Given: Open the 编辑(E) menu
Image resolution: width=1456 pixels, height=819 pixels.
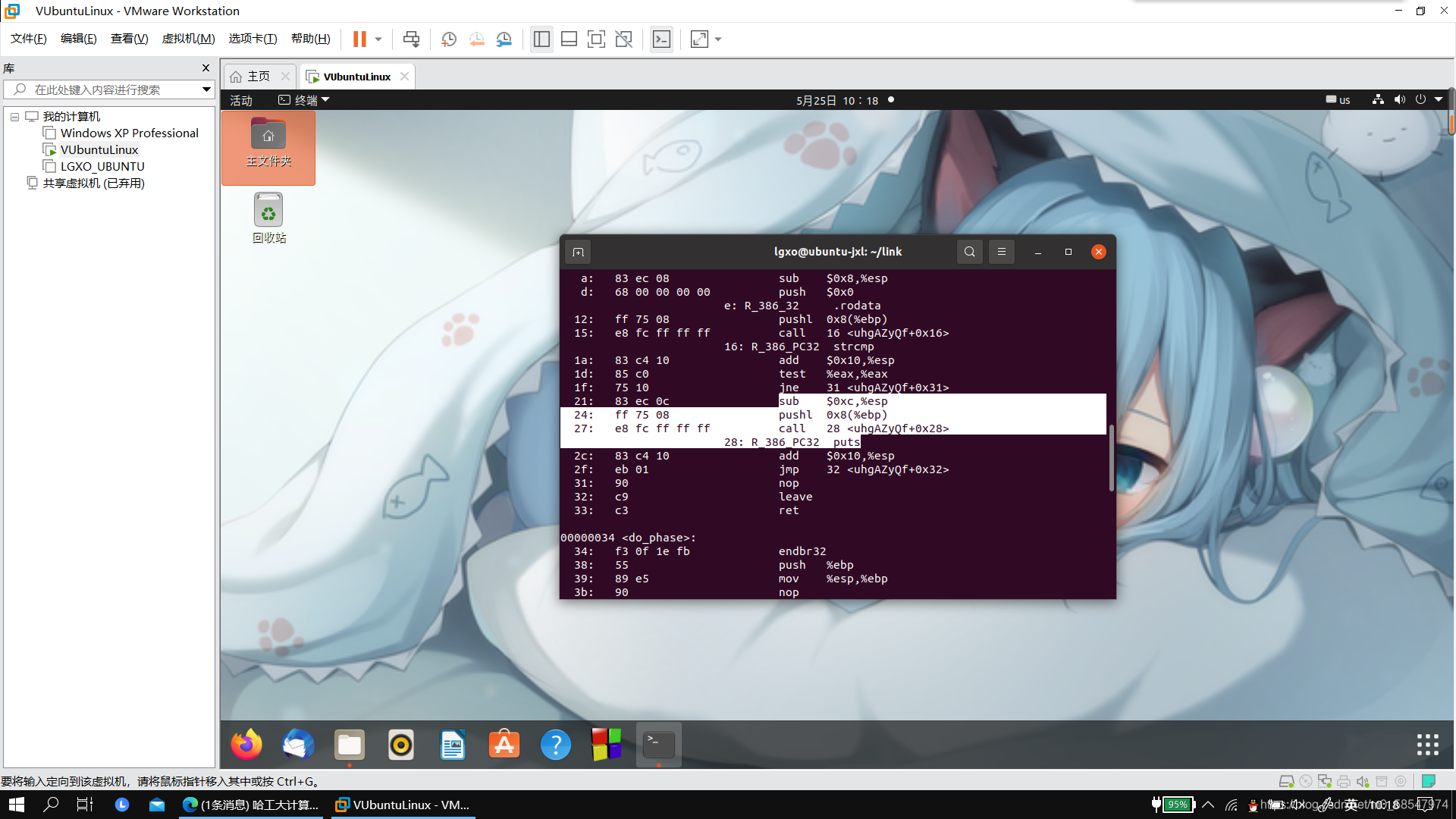Looking at the screenshot, I should point(79,39).
